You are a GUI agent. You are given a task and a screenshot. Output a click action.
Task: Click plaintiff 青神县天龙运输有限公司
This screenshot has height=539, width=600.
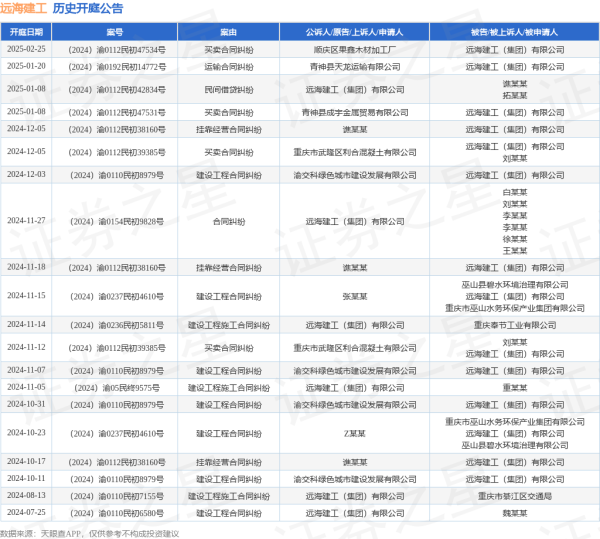click(354, 67)
